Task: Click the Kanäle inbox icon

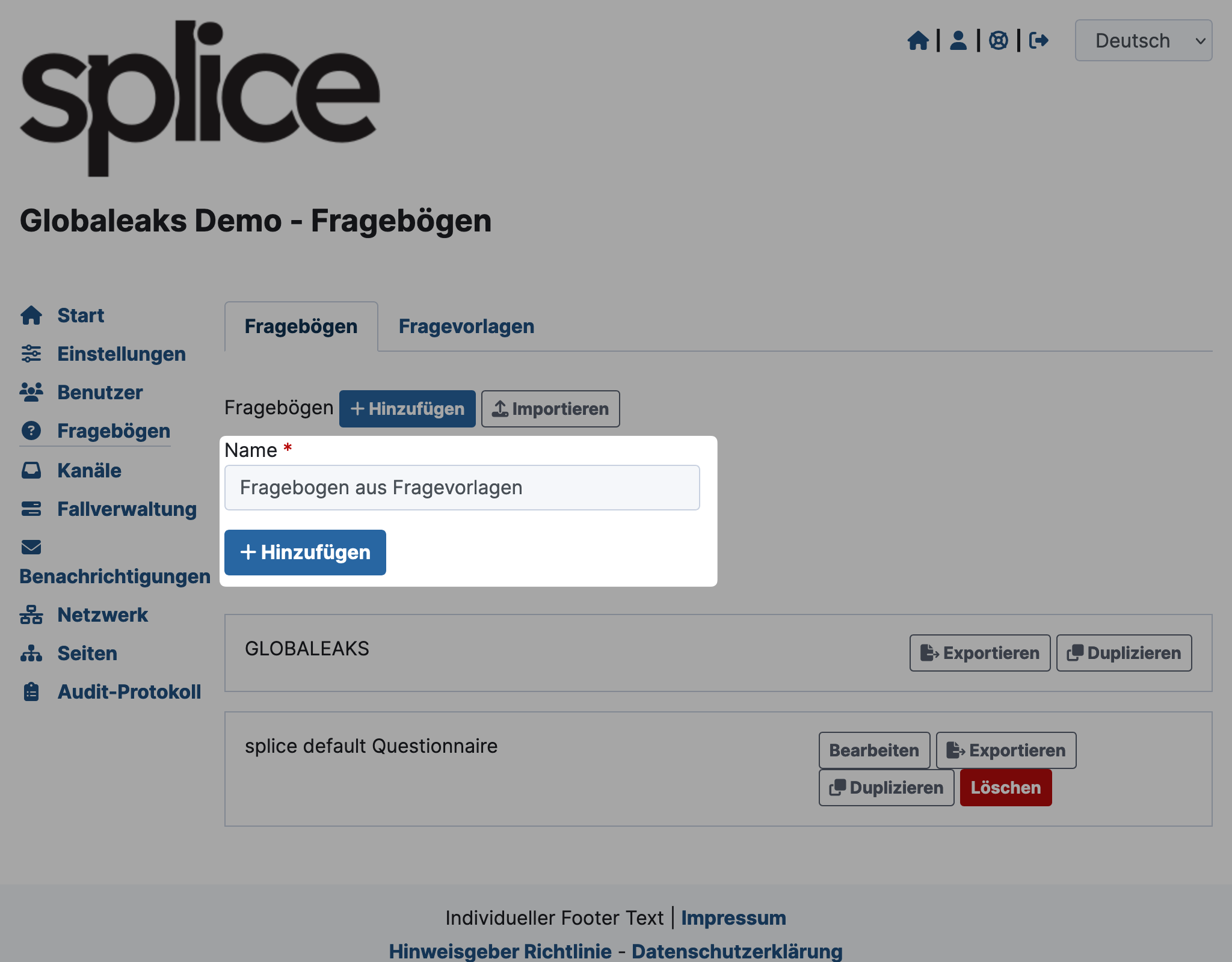Action: 31,470
